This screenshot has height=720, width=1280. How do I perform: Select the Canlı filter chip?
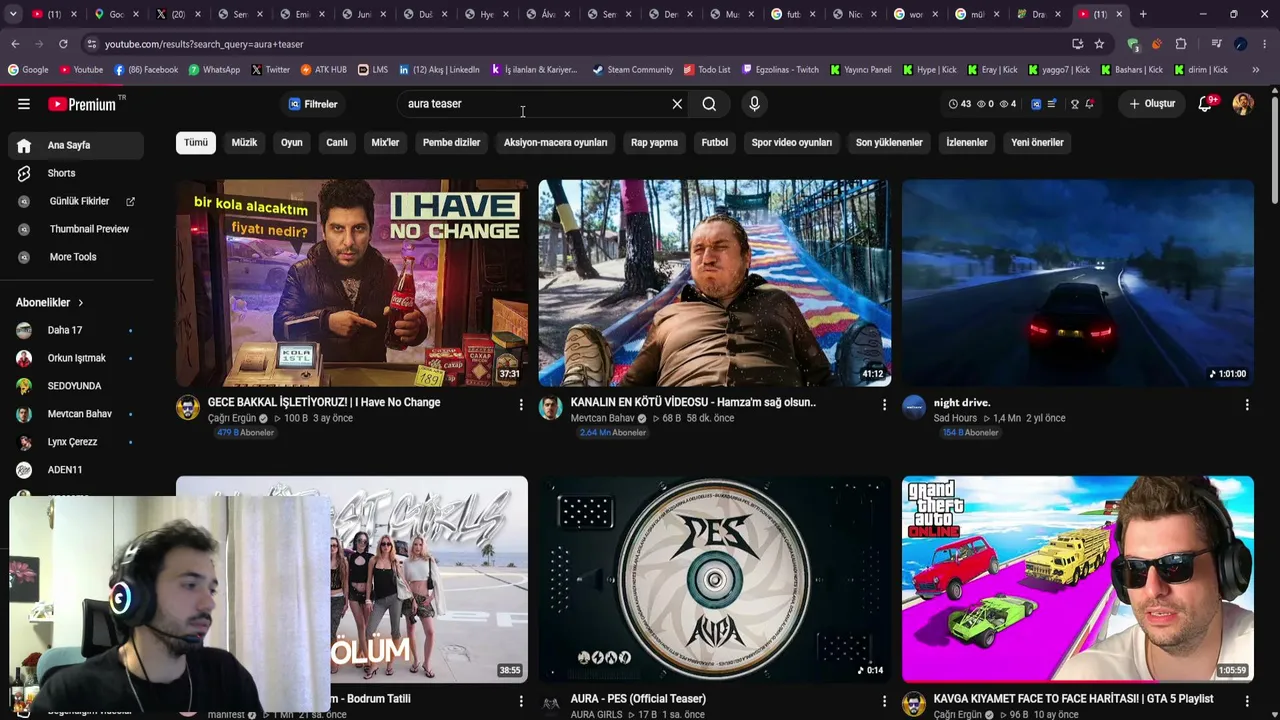tap(337, 142)
